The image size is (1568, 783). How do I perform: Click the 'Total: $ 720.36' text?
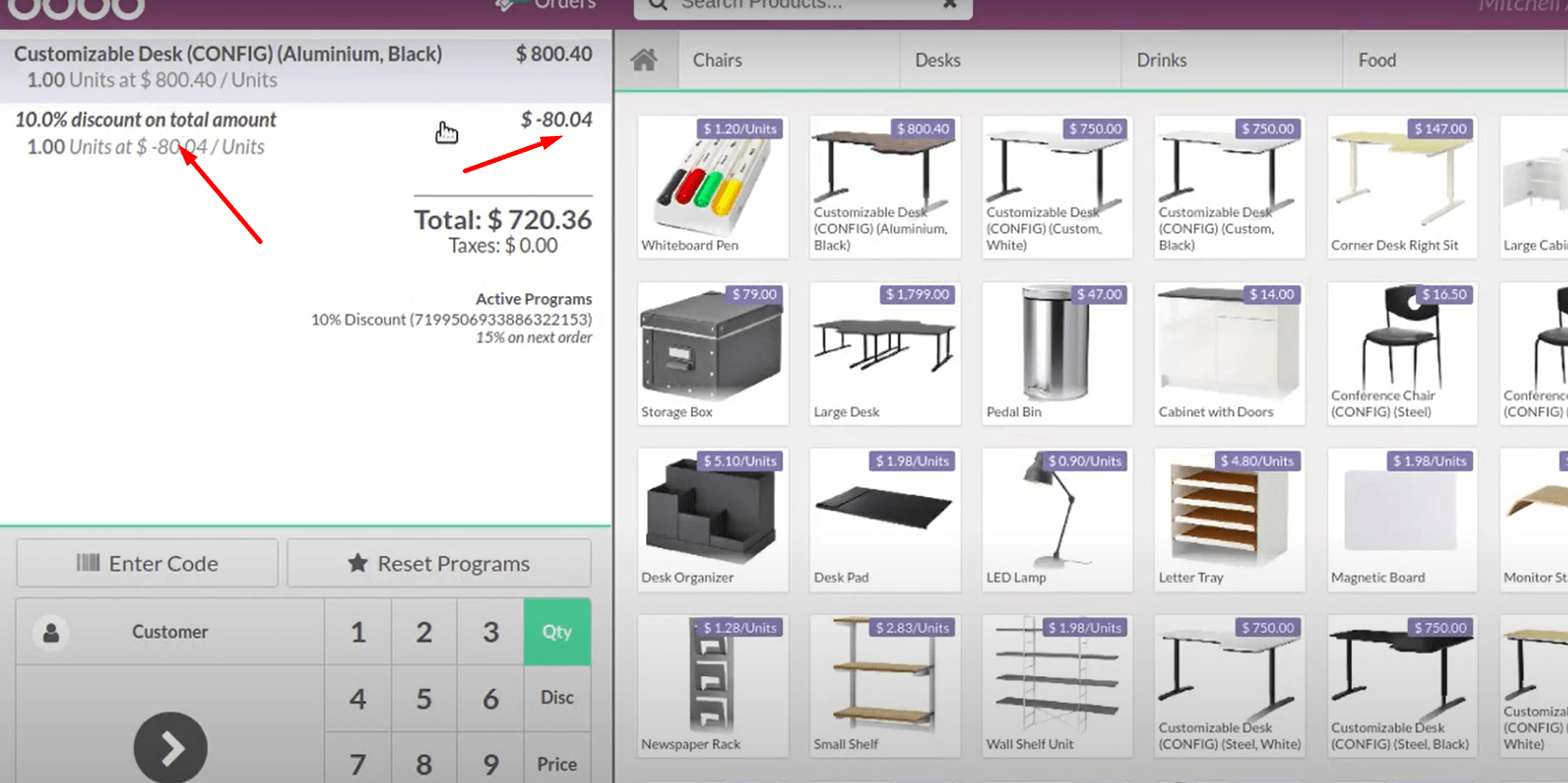click(x=503, y=220)
